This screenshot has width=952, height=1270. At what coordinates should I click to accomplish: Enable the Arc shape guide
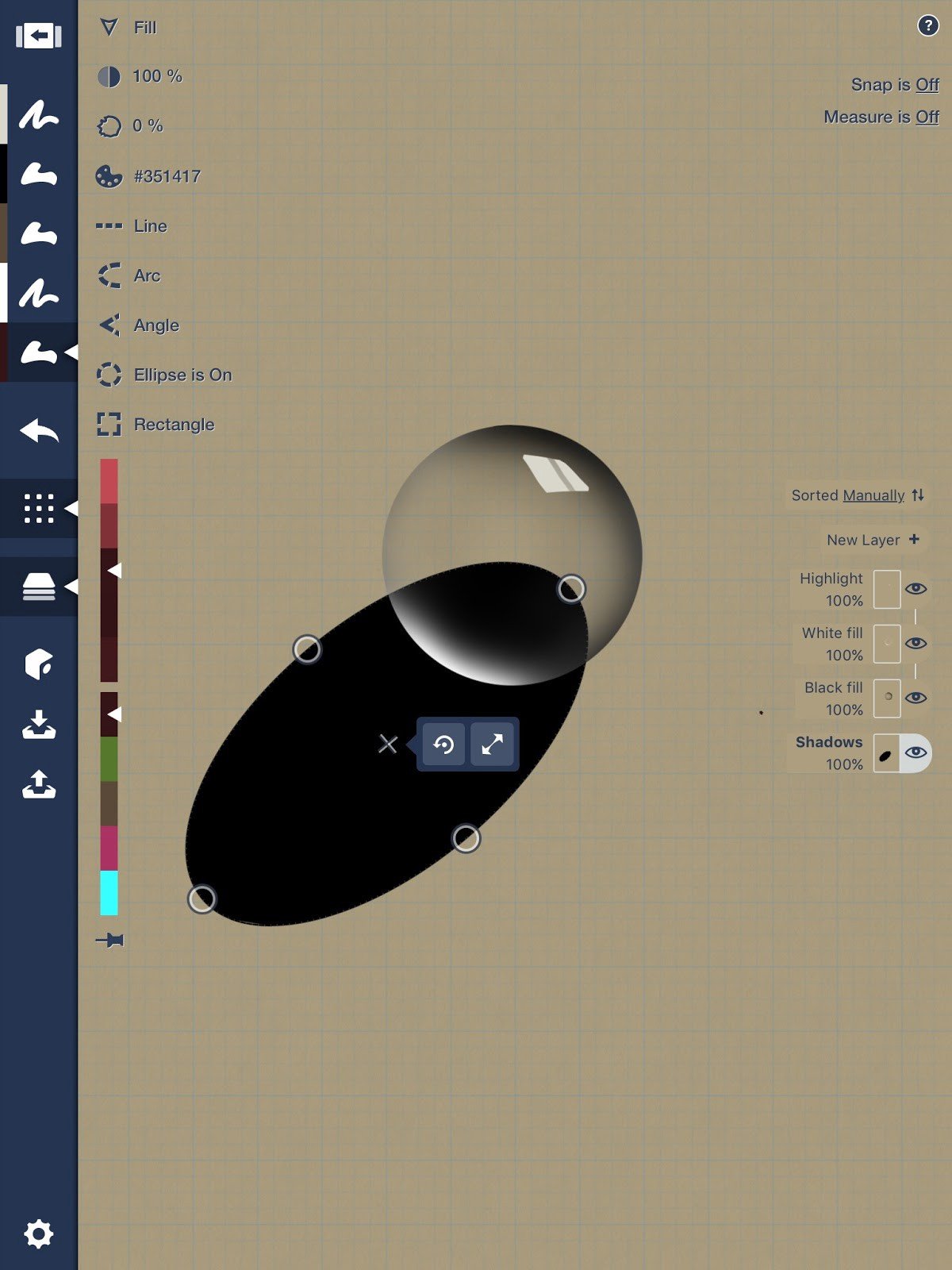(x=129, y=275)
